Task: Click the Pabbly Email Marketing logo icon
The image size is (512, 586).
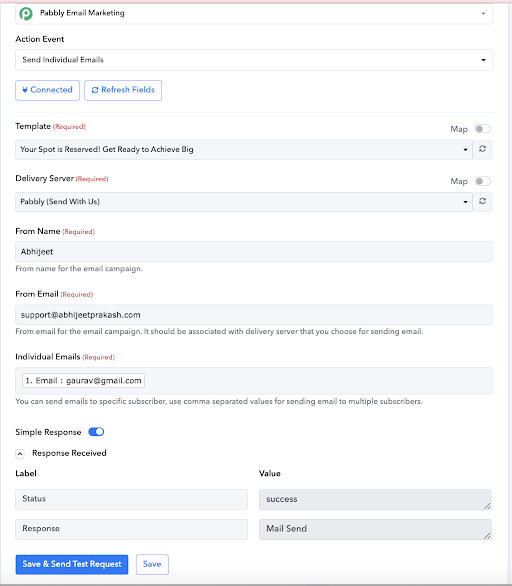Action: 26,13
